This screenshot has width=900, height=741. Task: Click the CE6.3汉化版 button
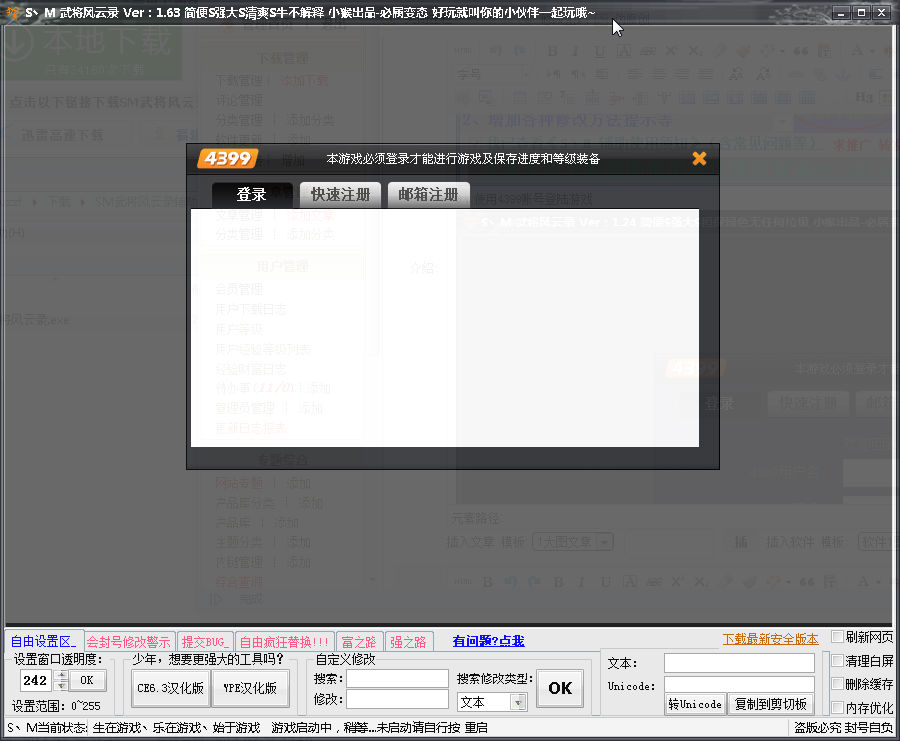pos(170,688)
